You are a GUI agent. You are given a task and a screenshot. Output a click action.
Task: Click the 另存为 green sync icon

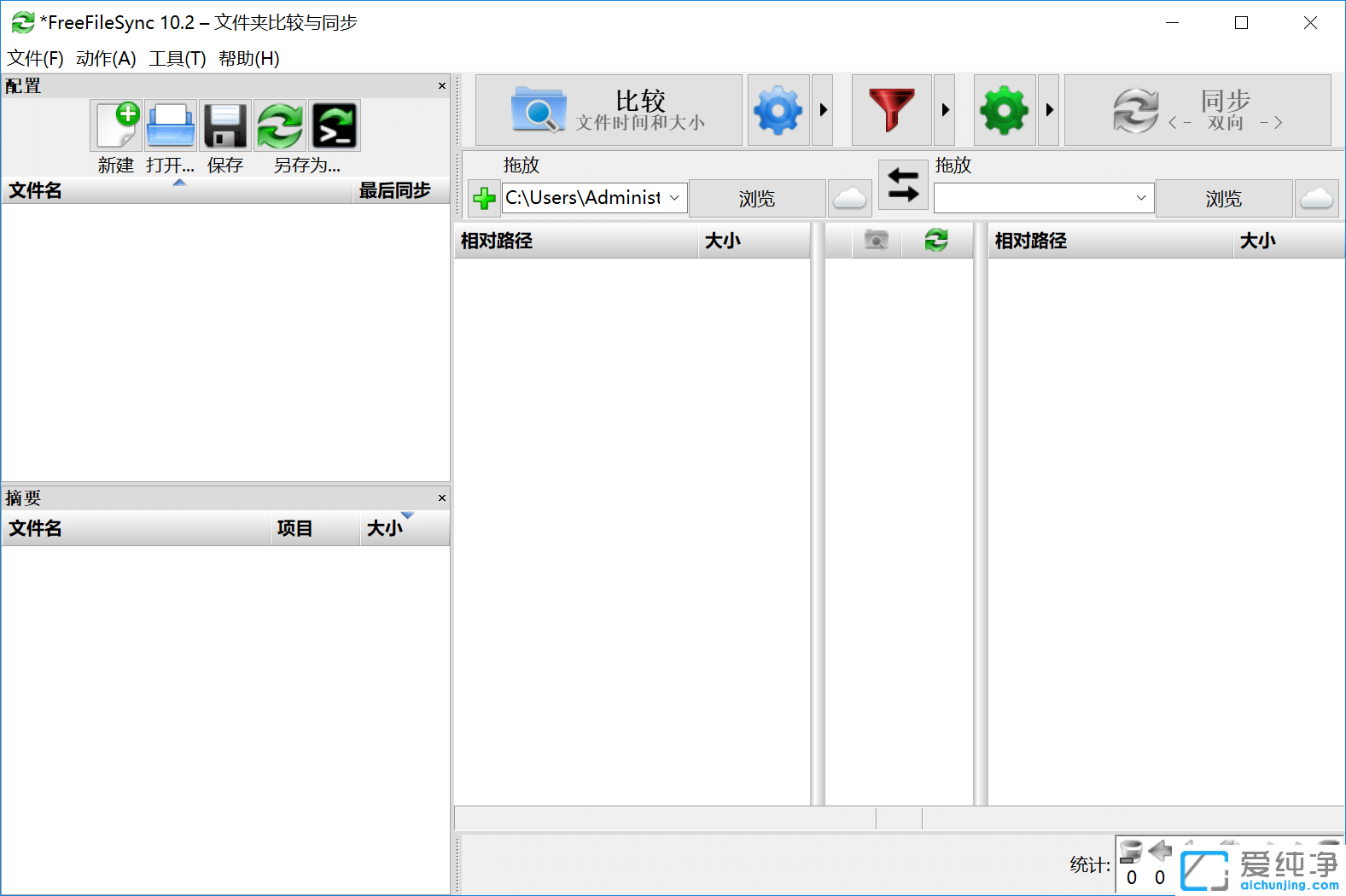tap(280, 125)
